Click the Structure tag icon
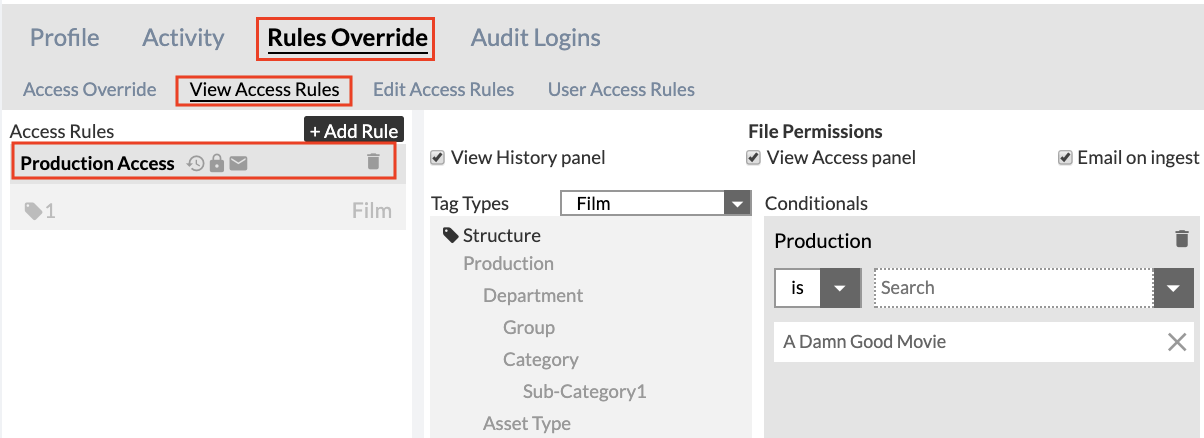 pyautogui.click(x=451, y=235)
